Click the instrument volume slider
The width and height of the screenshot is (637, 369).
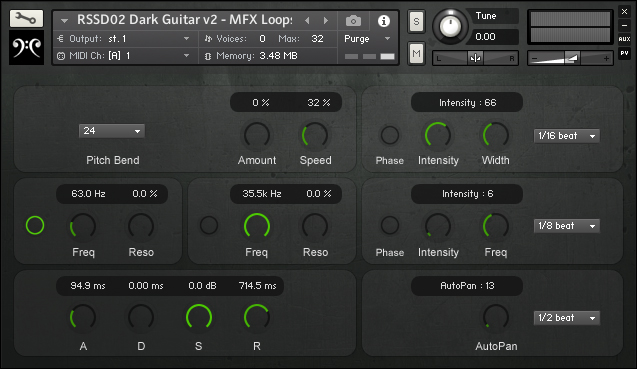tap(570, 59)
